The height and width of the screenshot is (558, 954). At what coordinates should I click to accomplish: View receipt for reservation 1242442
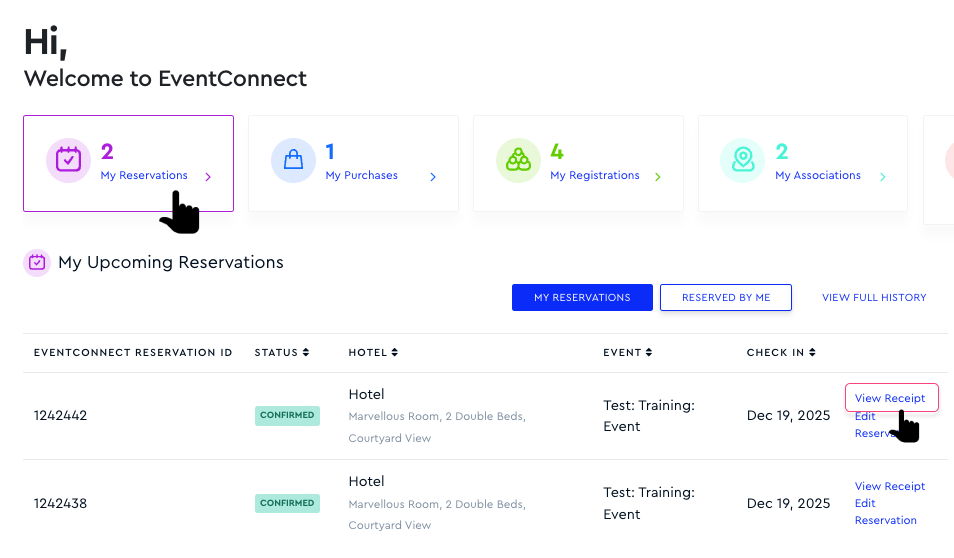890,398
